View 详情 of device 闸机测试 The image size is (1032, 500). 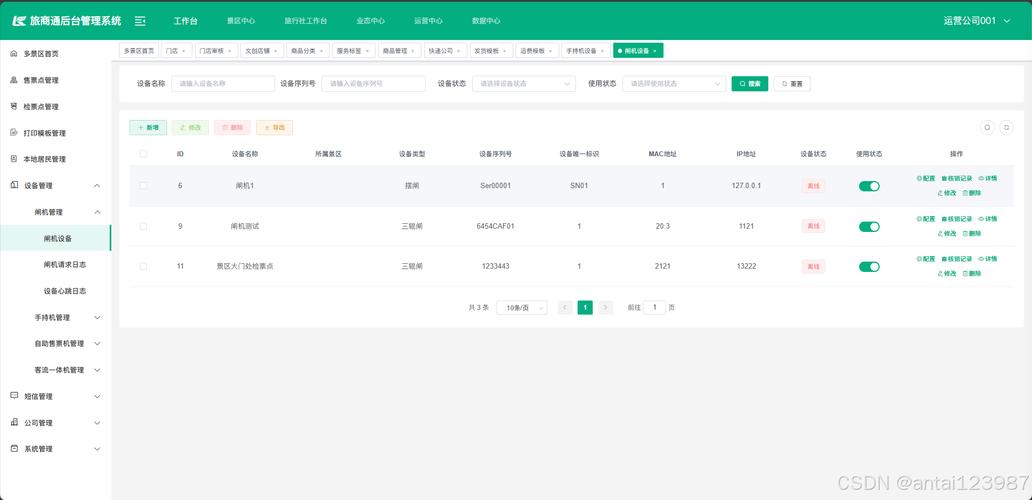click(x=987, y=218)
